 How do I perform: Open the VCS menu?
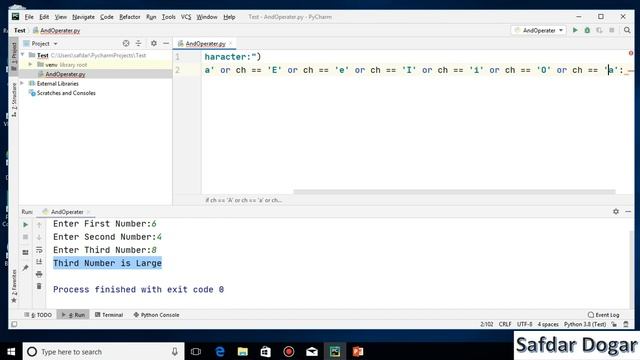186,17
